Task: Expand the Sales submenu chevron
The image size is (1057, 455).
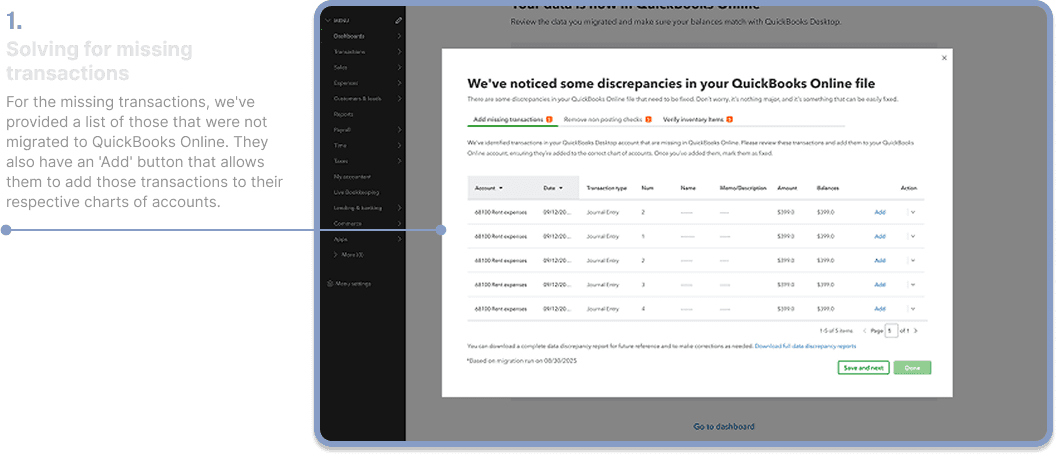Action: [x=399, y=67]
